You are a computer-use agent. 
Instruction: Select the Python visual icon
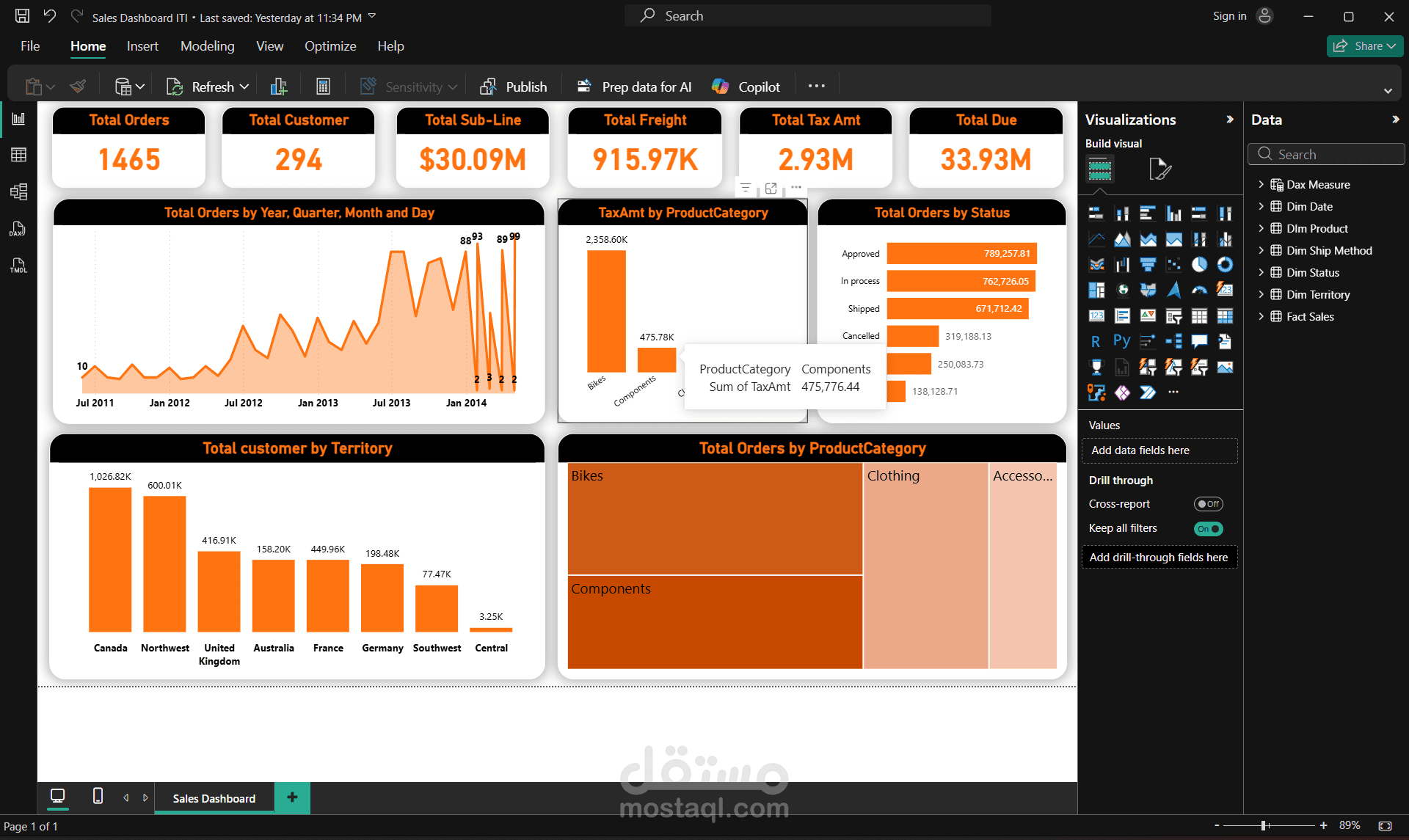coord(1121,341)
